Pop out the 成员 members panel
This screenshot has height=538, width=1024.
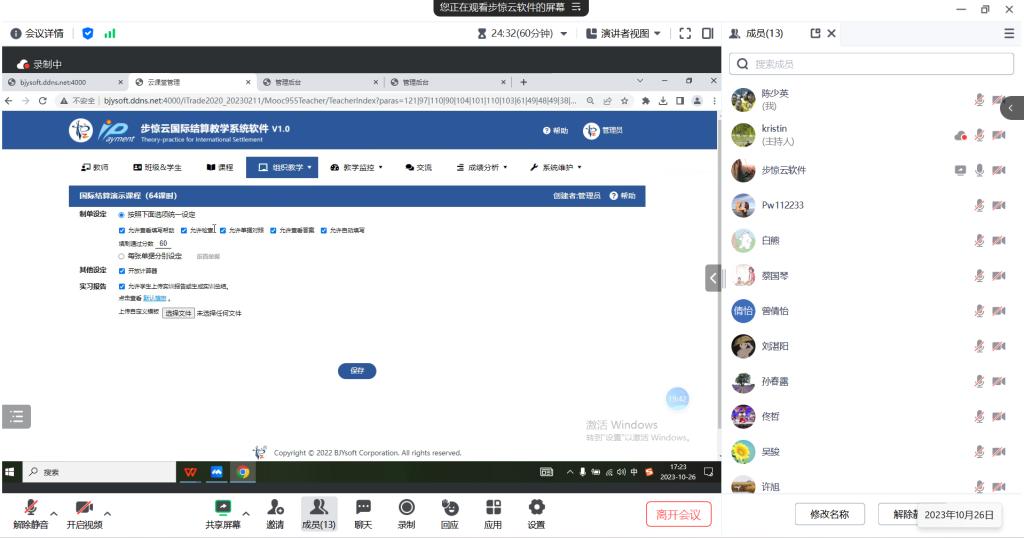coord(815,33)
